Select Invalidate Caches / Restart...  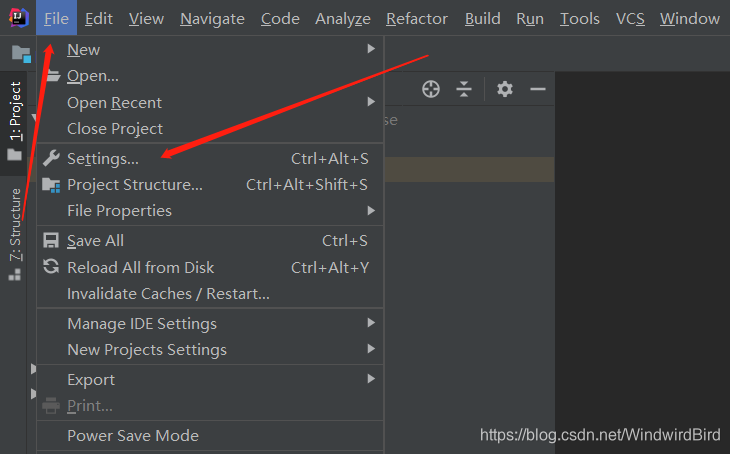(210, 294)
